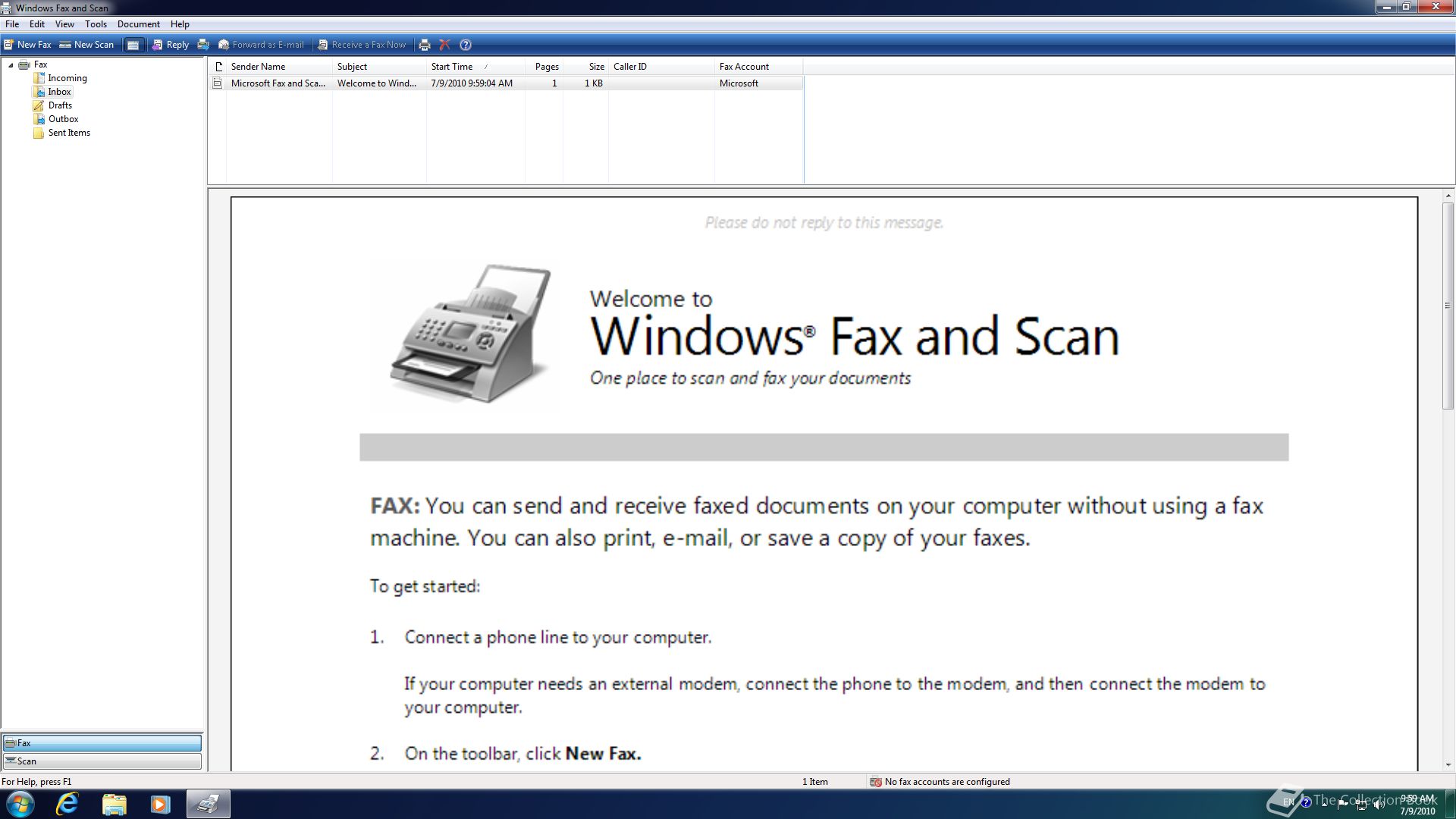
Task: Click the preview scrollbar down arrow
Action: (x=1448, y=765)
